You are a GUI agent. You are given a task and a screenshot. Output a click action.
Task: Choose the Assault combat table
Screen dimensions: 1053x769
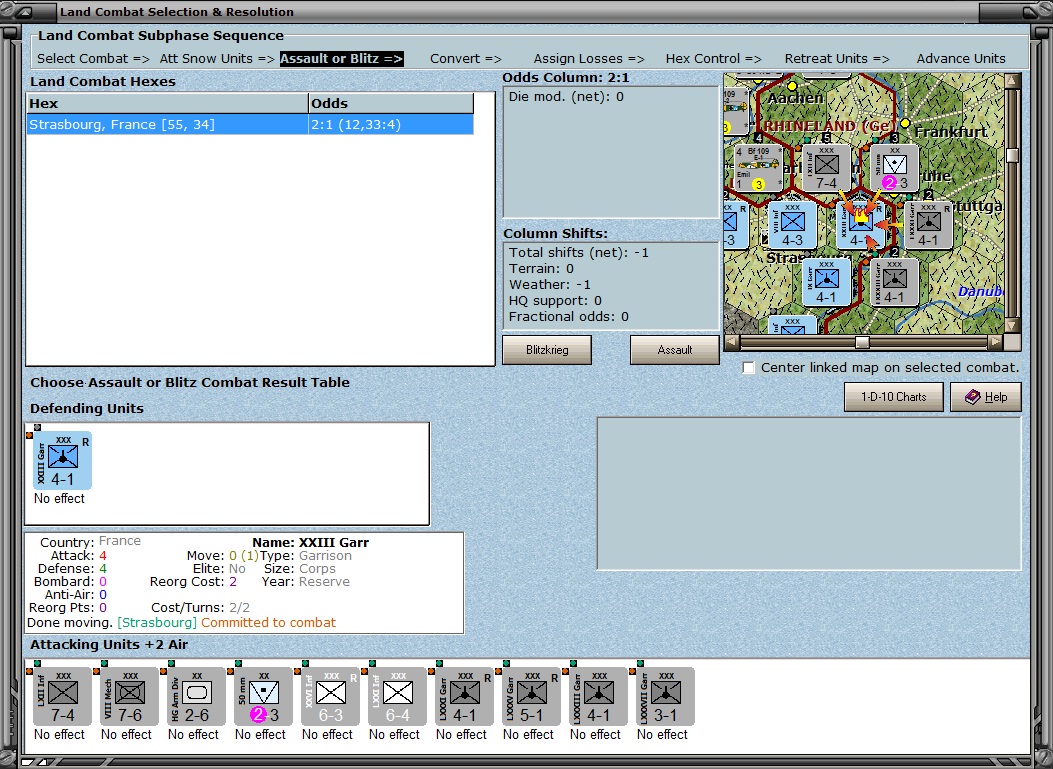point(674,350)
